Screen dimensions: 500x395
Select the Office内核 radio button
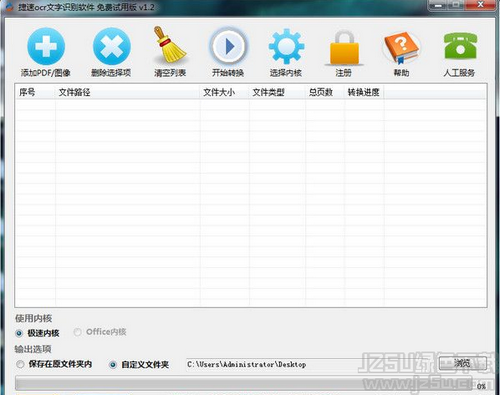point(77,332)
